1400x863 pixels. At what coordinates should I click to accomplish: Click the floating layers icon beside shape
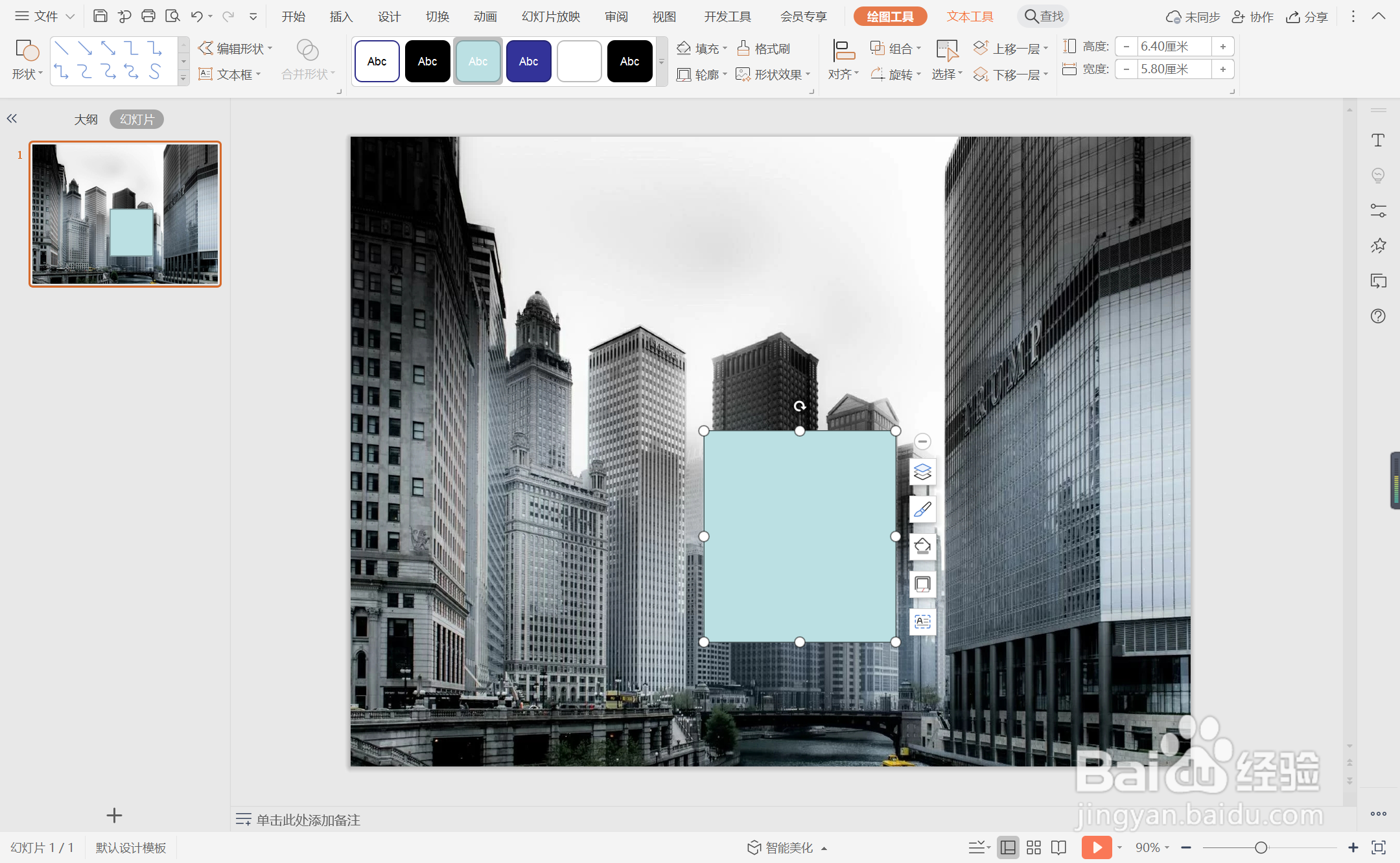pyautogui.click(x=922, y=472)
